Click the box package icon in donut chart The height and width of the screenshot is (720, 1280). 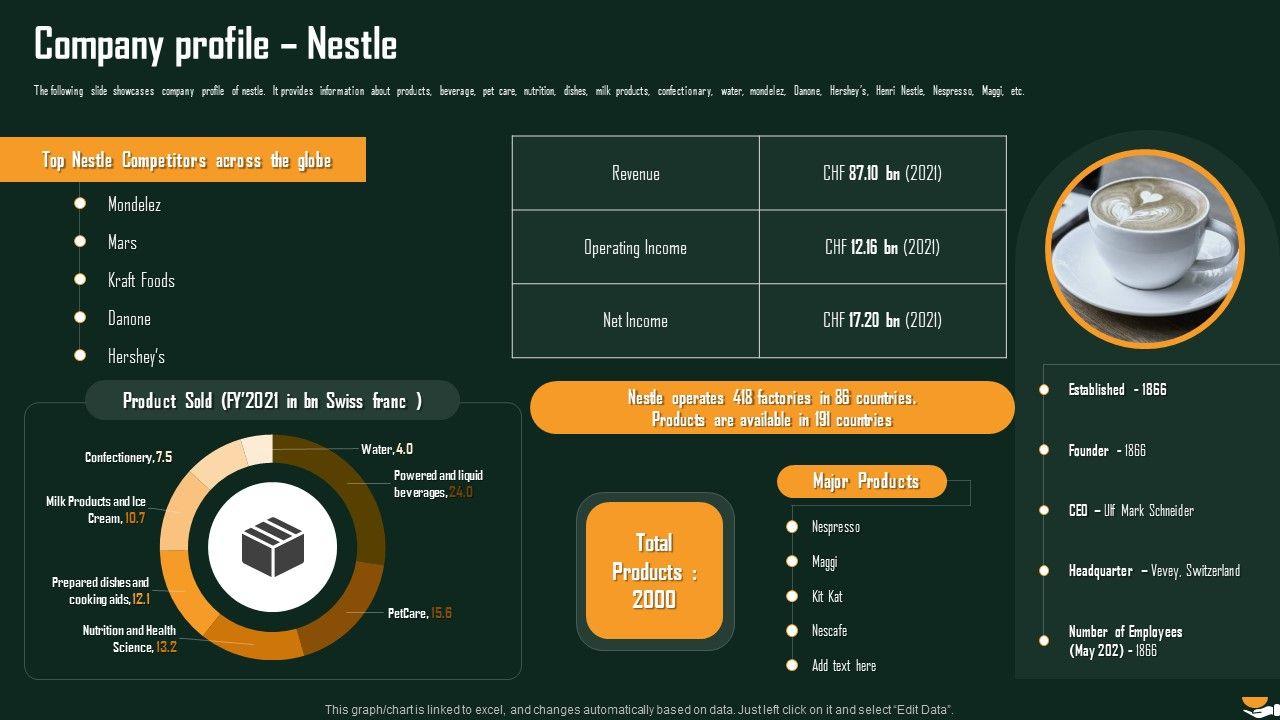(272, 546)
